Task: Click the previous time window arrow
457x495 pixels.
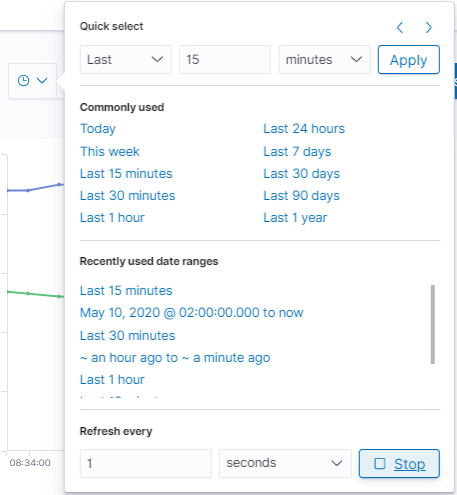Action: point(400,27)
